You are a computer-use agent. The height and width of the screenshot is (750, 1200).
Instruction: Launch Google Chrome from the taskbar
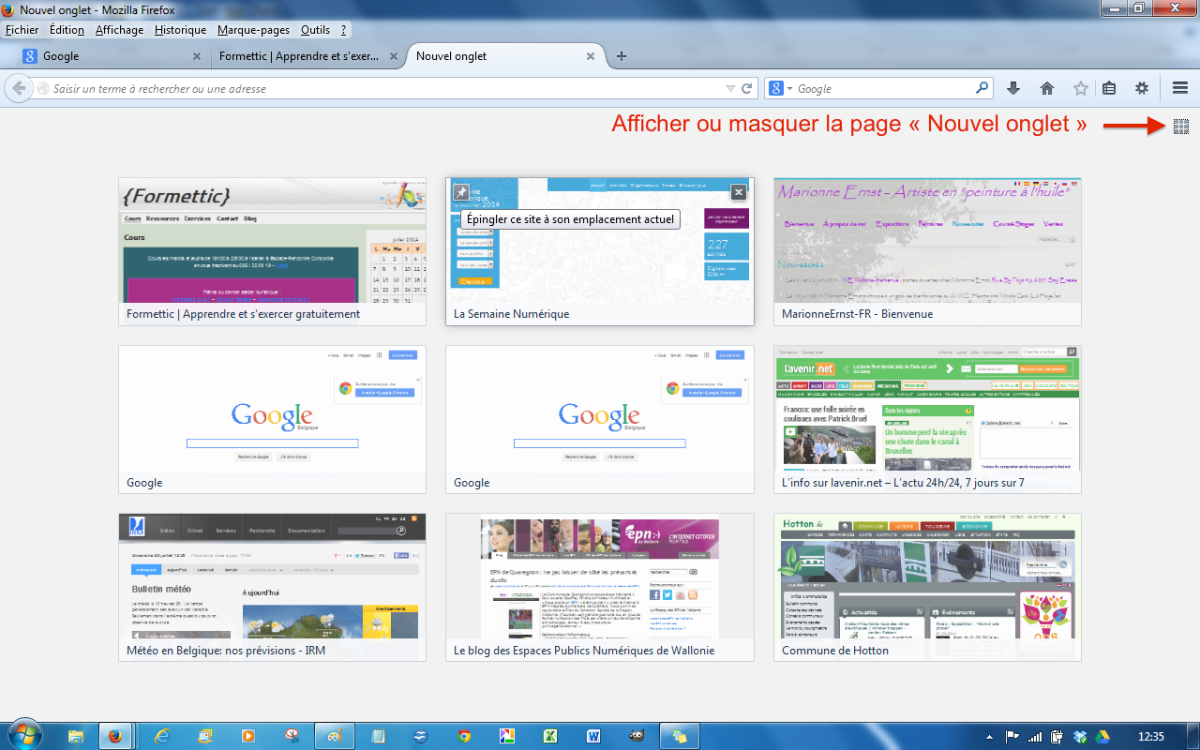(x=464, y=736)
